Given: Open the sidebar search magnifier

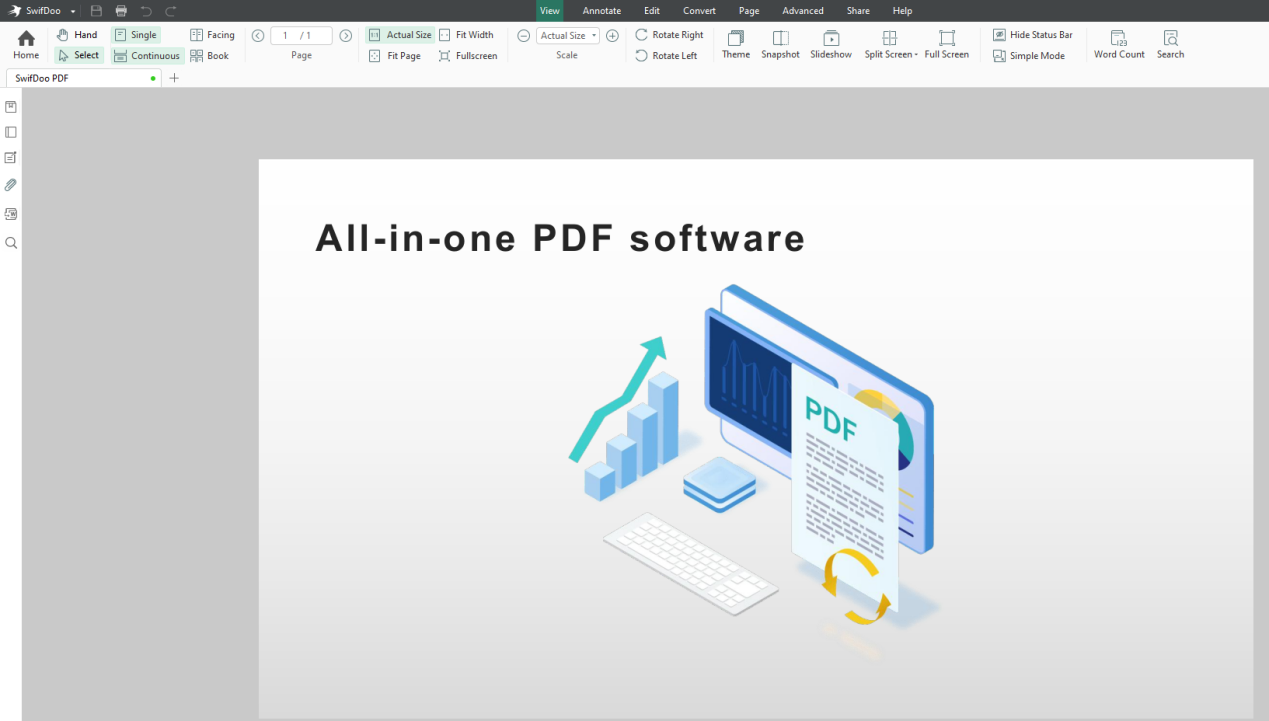Looking at the screenshot, I should [x=11, y=243].
